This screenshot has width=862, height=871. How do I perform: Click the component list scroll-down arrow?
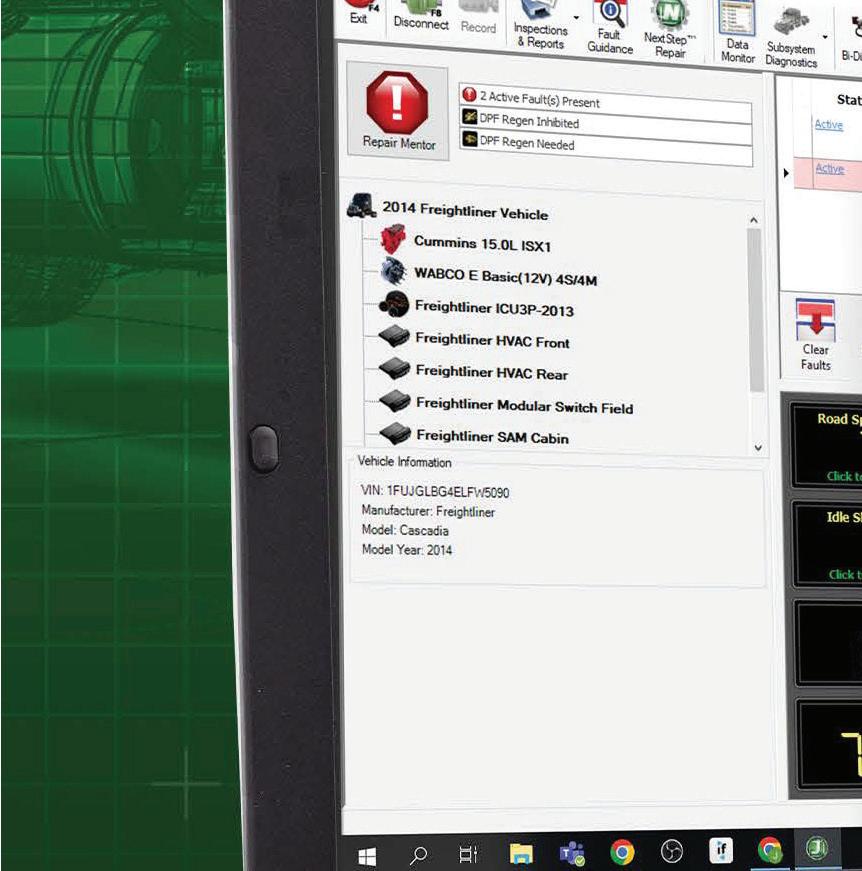pos(758,448)
